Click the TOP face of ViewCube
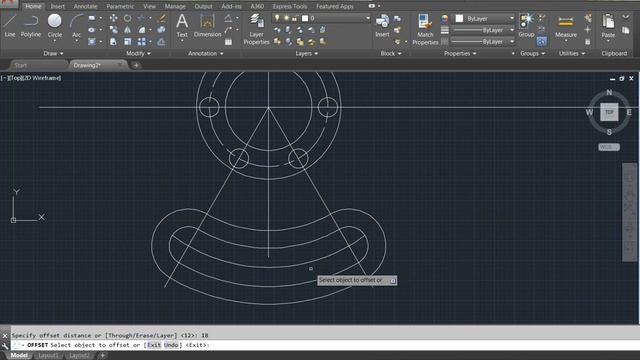The image size is (640, 360). tap(609, 112)
